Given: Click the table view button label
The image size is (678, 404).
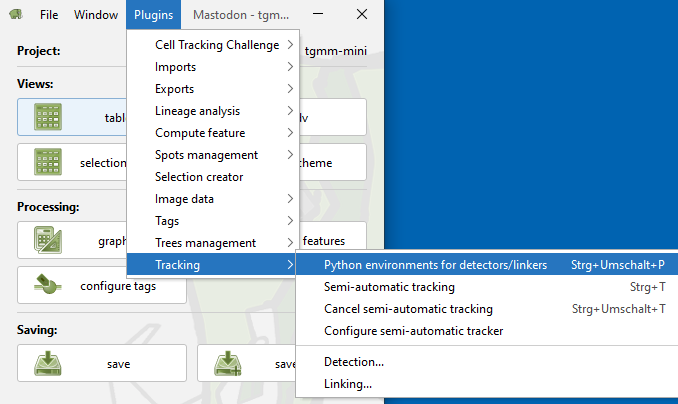Looking at the screenshot, I should [115, 118].
